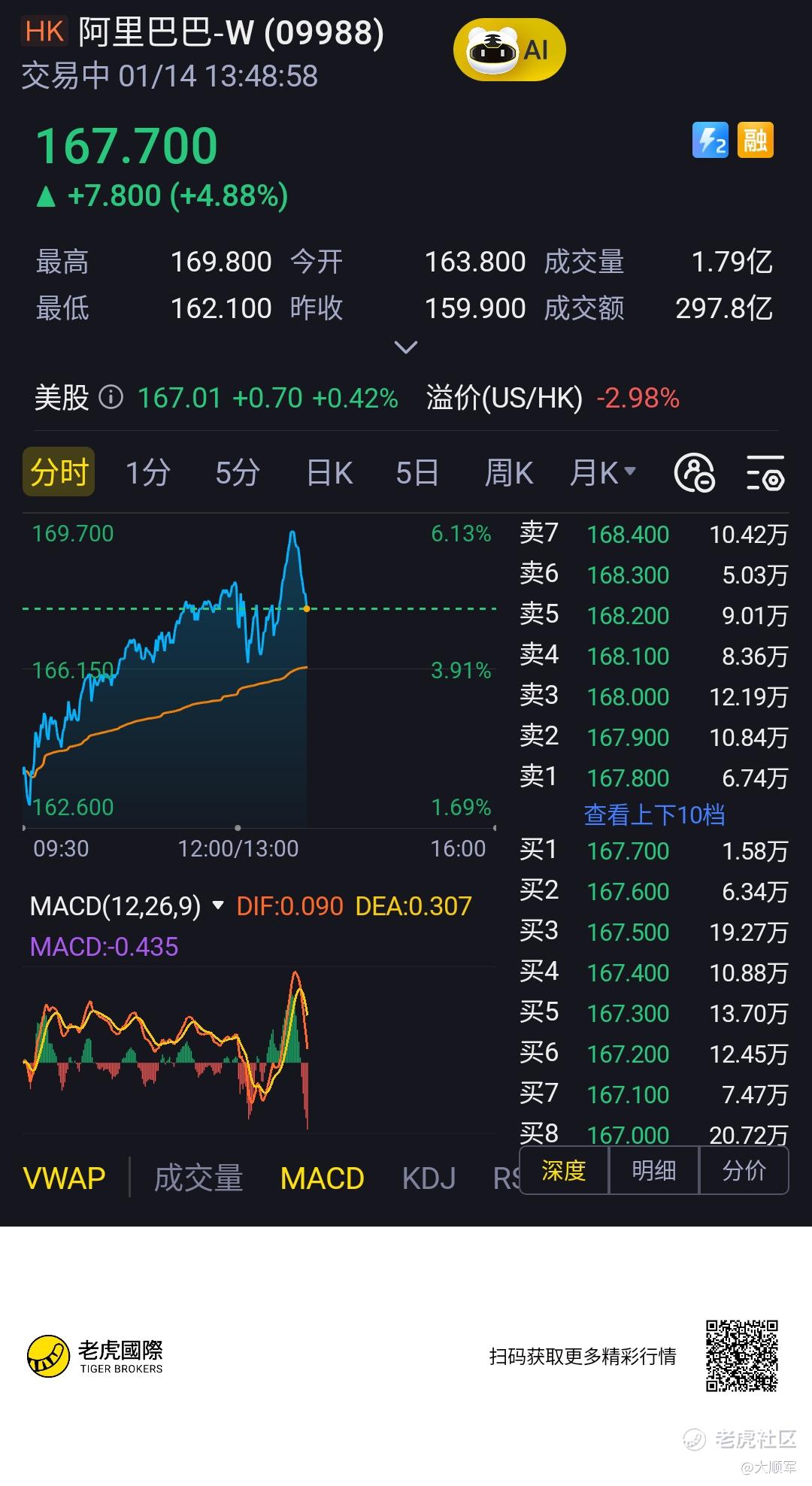The image size is (812, 1486).
Task: Open the chart comparison settings icon
Action: click(694, 473)
